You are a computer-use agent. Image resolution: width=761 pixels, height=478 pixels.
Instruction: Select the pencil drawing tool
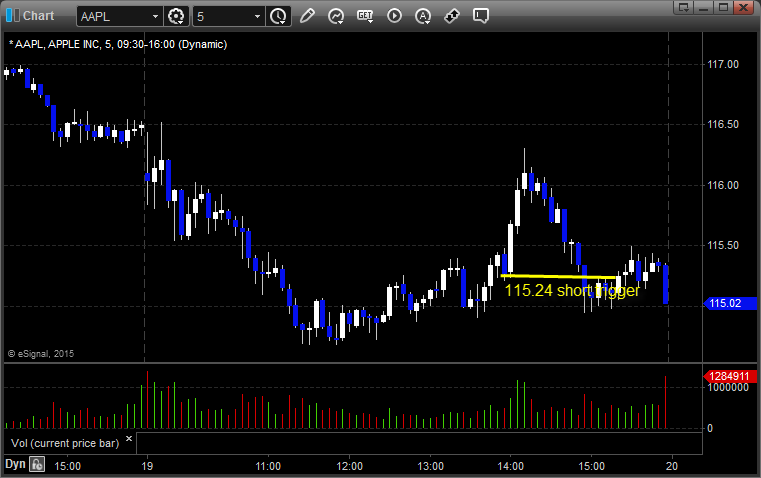pos(307,16)
